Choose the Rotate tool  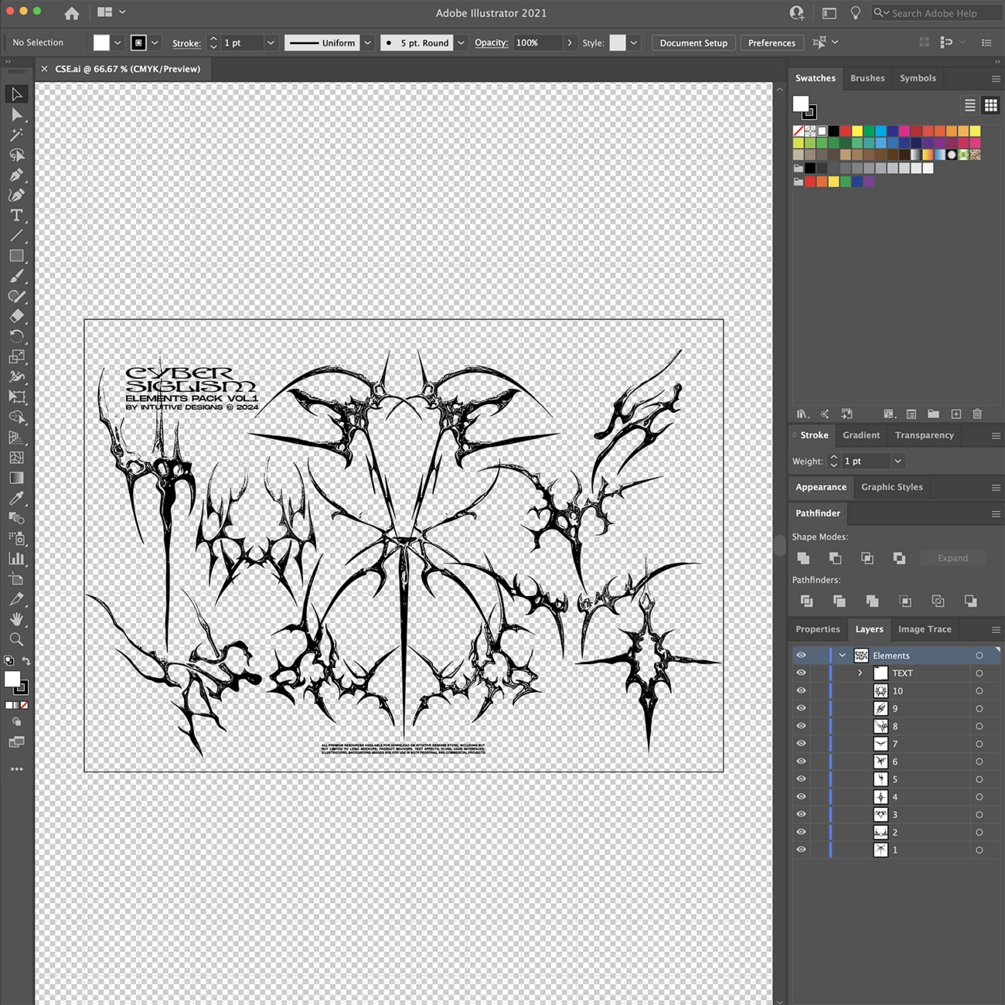pyautogui.click(x=17, y=336)
